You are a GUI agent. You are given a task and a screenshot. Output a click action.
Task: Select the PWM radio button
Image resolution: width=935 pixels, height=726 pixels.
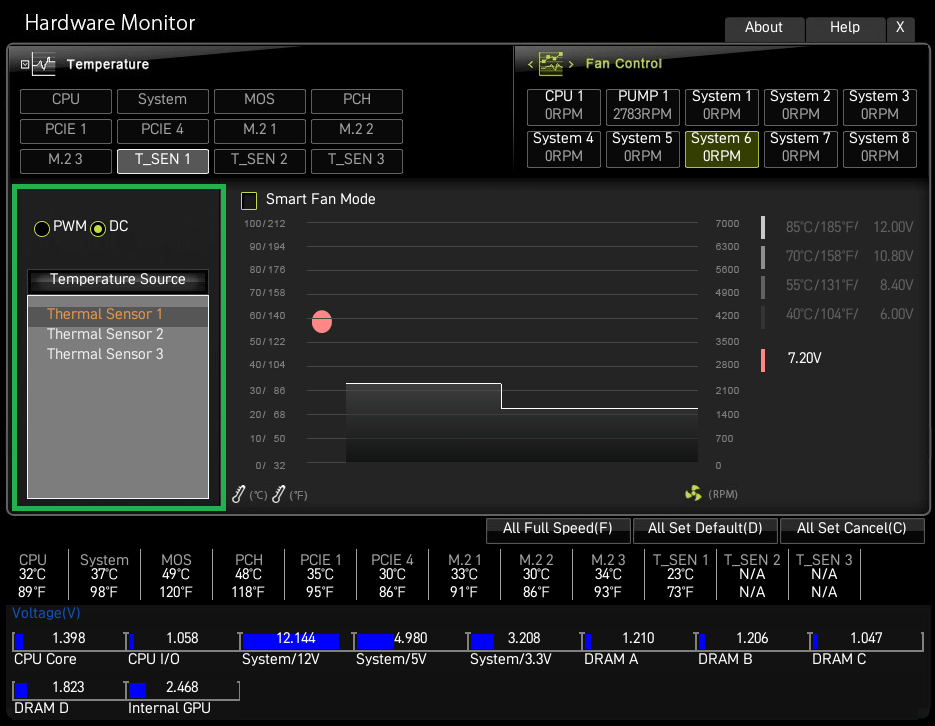(42, 228)
